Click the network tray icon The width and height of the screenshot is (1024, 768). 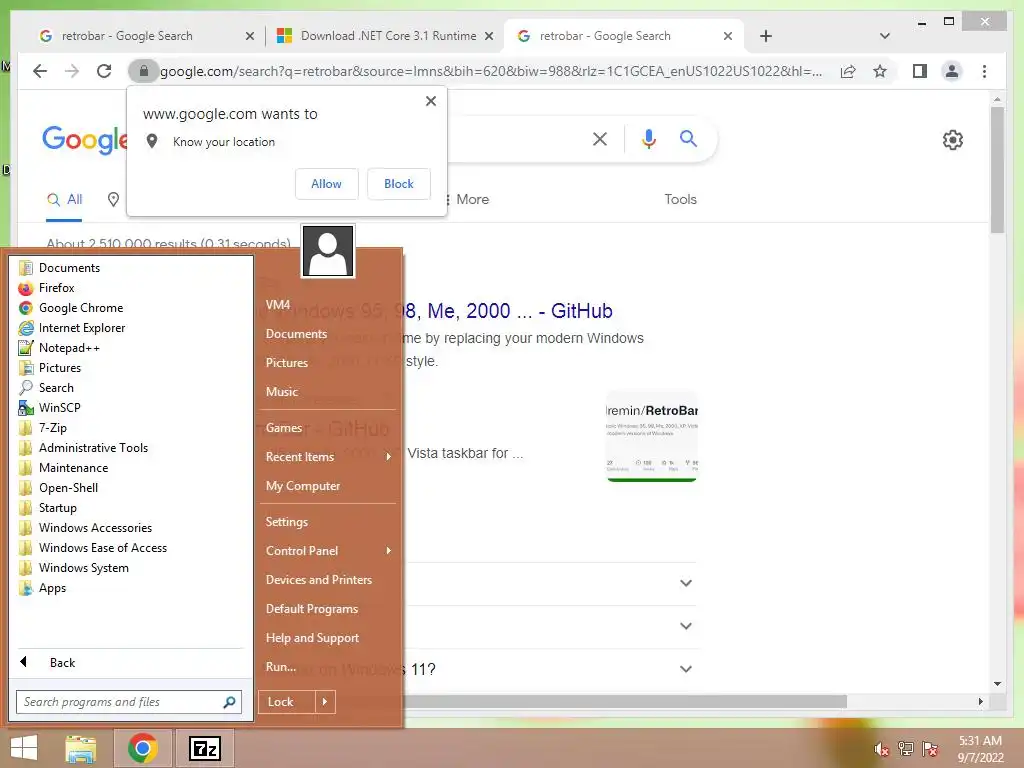[x=906, y=749]
